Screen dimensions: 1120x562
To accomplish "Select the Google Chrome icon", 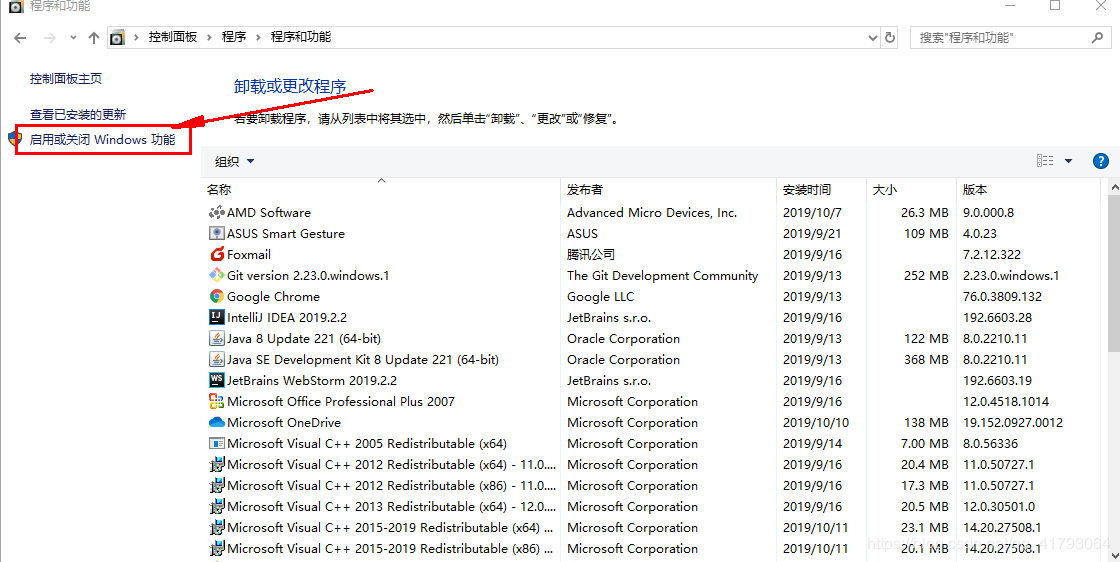I will click(x=216, y=296).
